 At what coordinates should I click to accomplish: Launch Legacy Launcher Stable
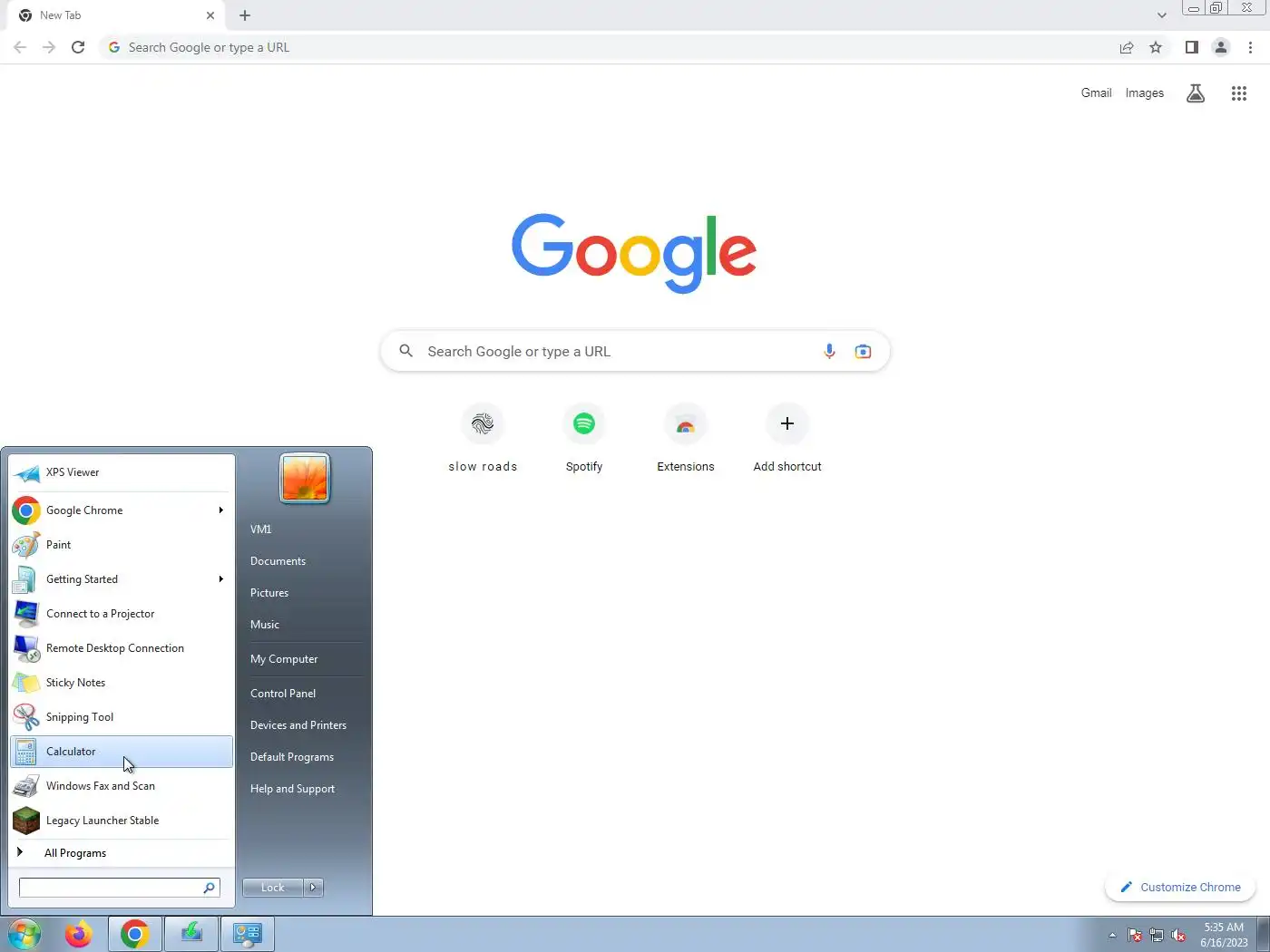122,821
